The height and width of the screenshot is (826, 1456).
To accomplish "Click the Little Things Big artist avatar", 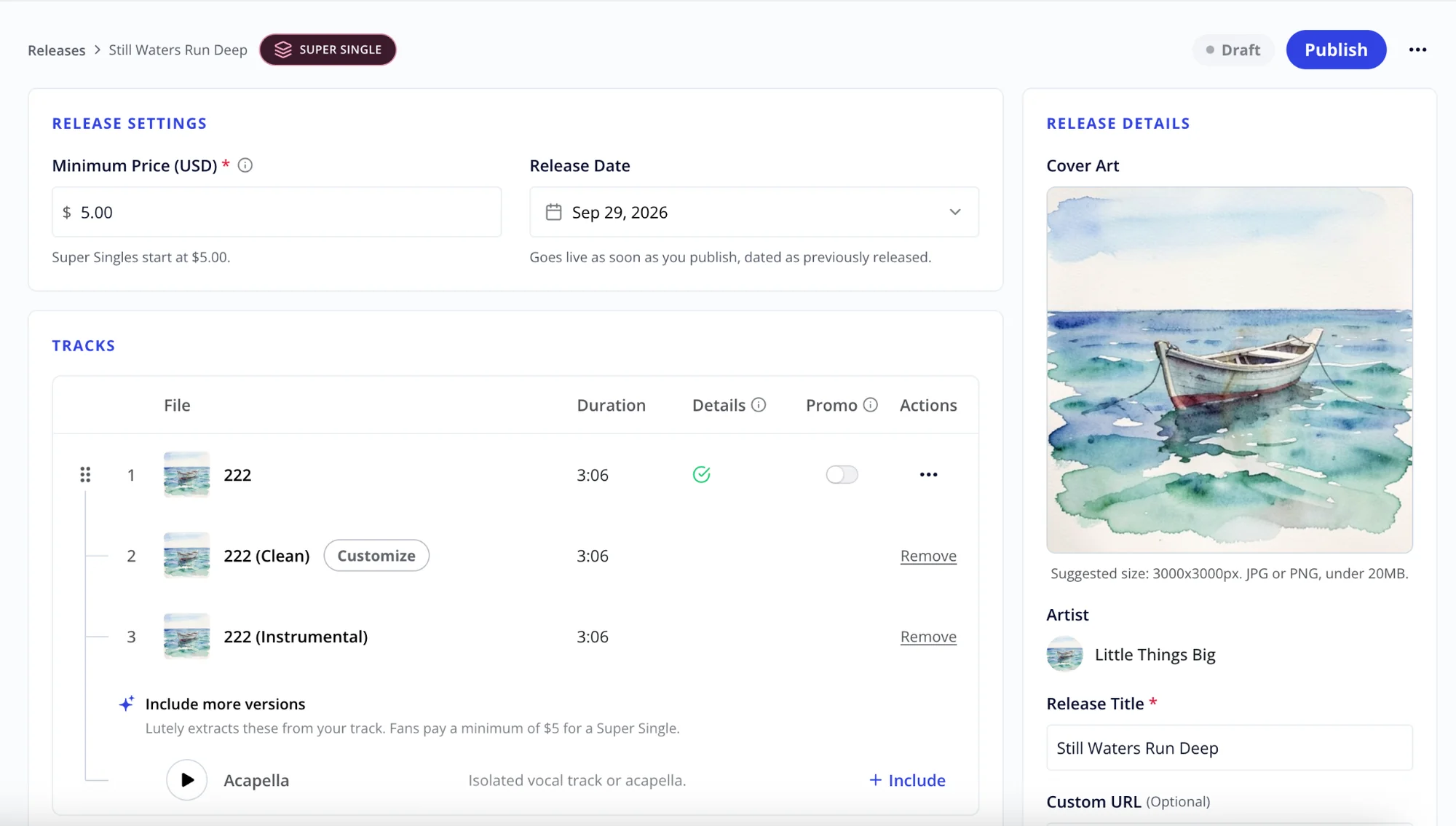I will [1064, 654].
